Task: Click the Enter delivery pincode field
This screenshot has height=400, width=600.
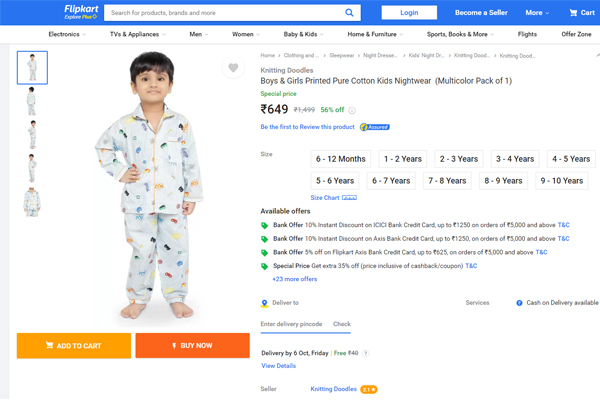Action: pos(290,325)
